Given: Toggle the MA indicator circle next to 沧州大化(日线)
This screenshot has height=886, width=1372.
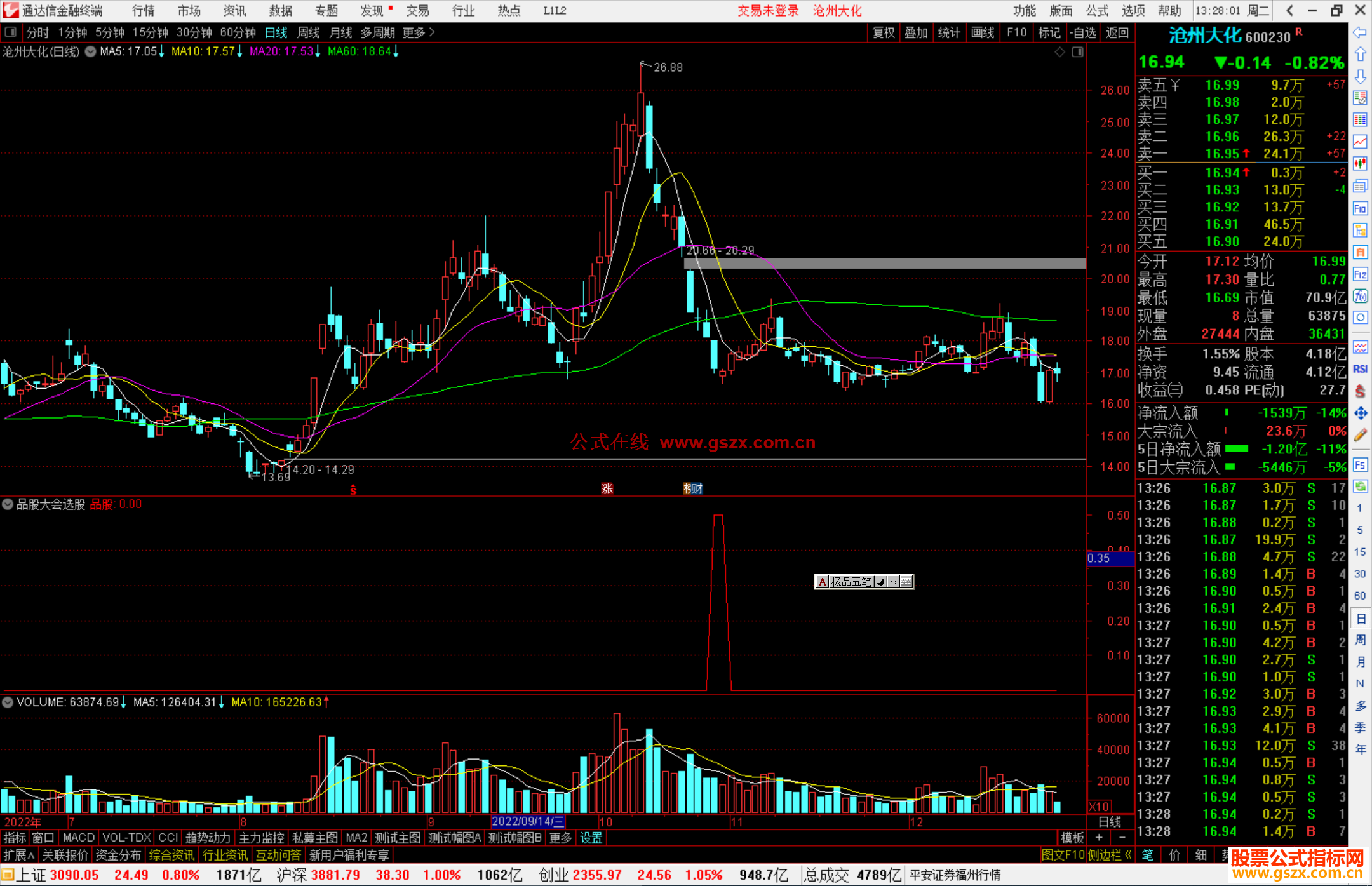Looking at the screenshot, I should tap(90, 51).
